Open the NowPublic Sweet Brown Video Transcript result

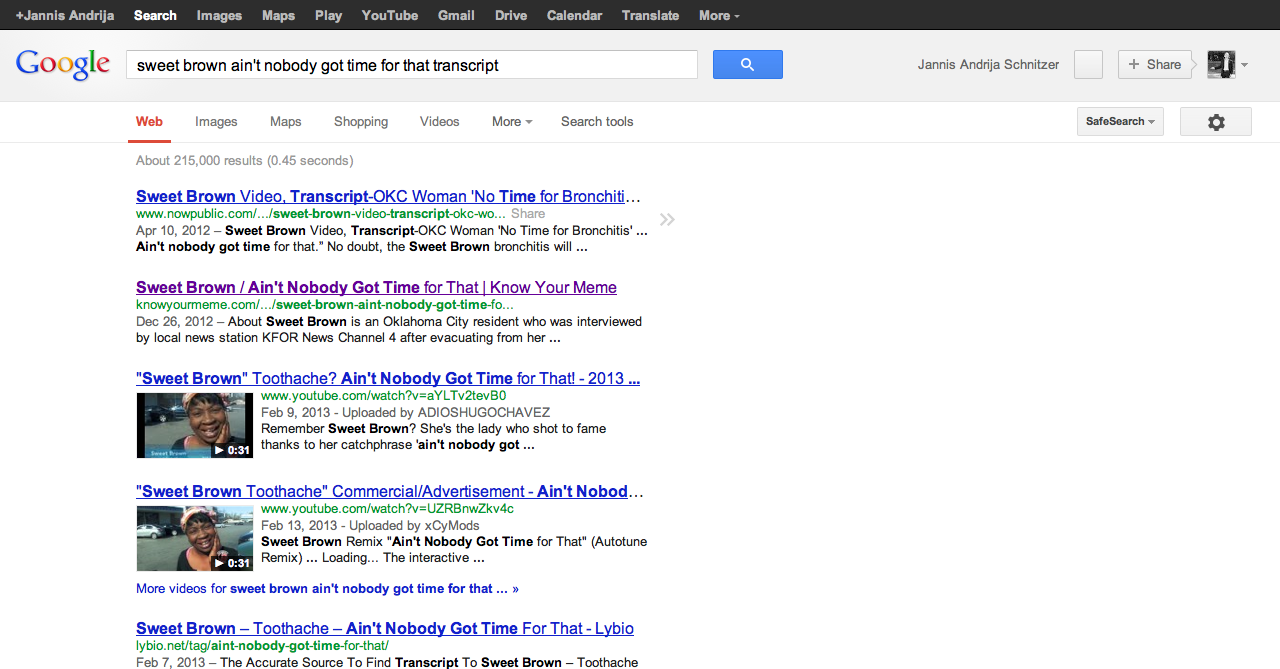coord(388,196)
